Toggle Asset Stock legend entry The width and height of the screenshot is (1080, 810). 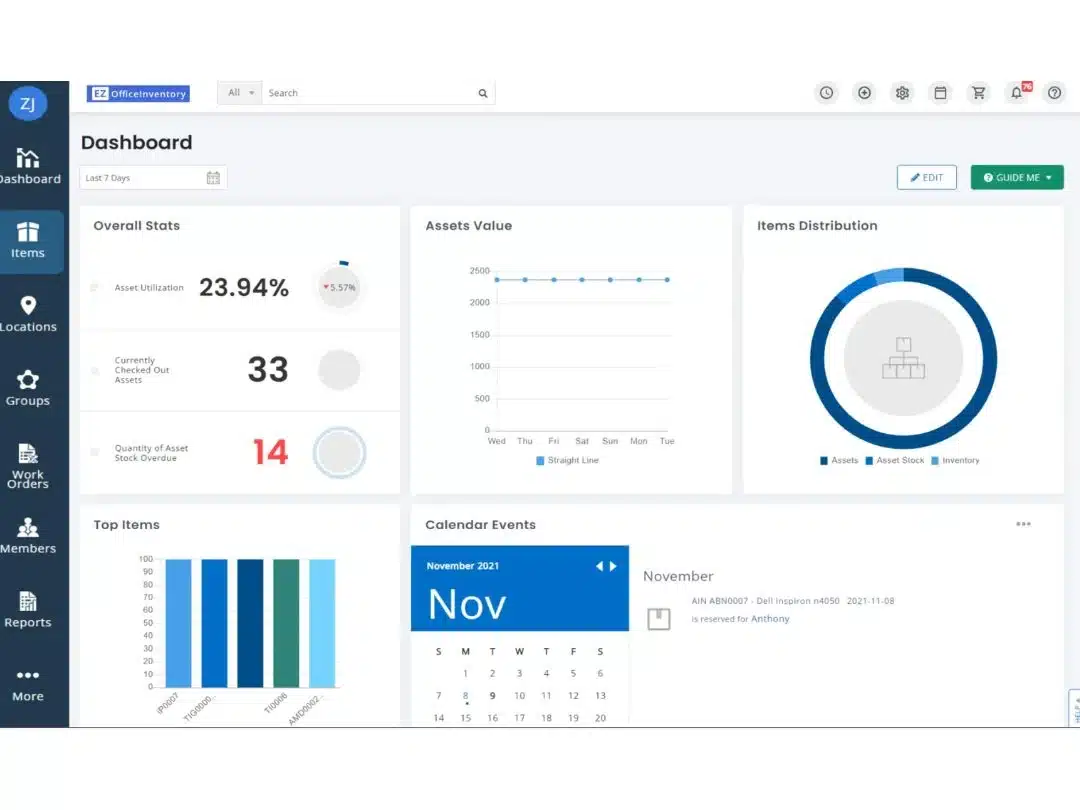coord(894,461)
